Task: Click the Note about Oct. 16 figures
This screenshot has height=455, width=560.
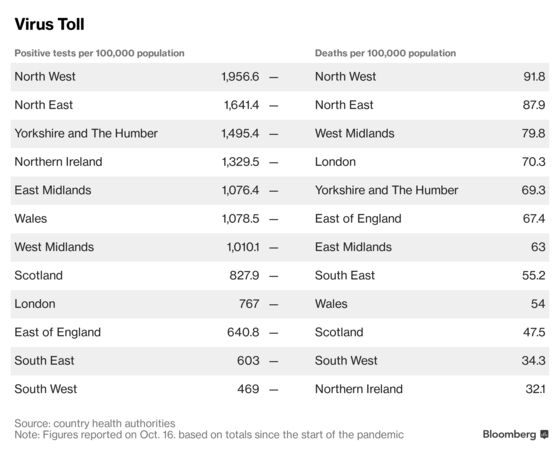Action: click(x=209, y=435)
